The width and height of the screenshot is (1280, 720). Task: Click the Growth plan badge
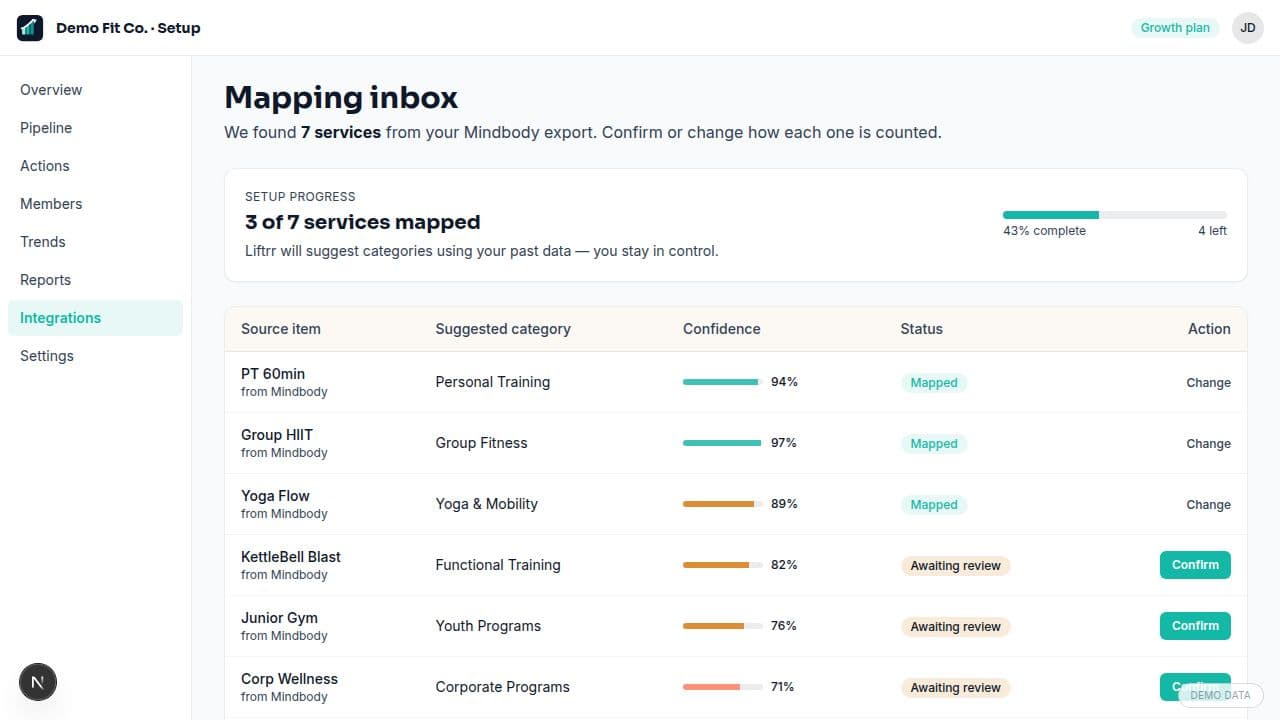click(x=1175, y=28)
